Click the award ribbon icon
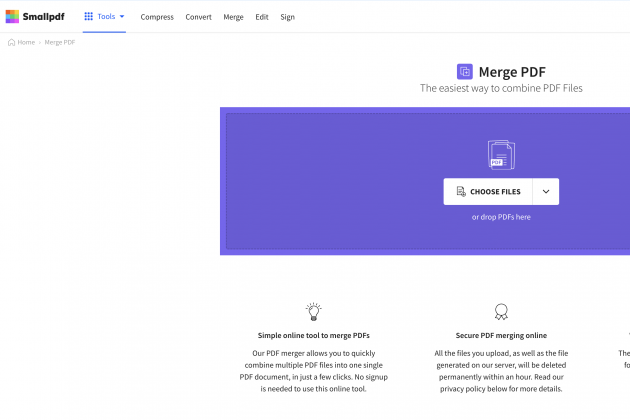 [x=501, y=311]
